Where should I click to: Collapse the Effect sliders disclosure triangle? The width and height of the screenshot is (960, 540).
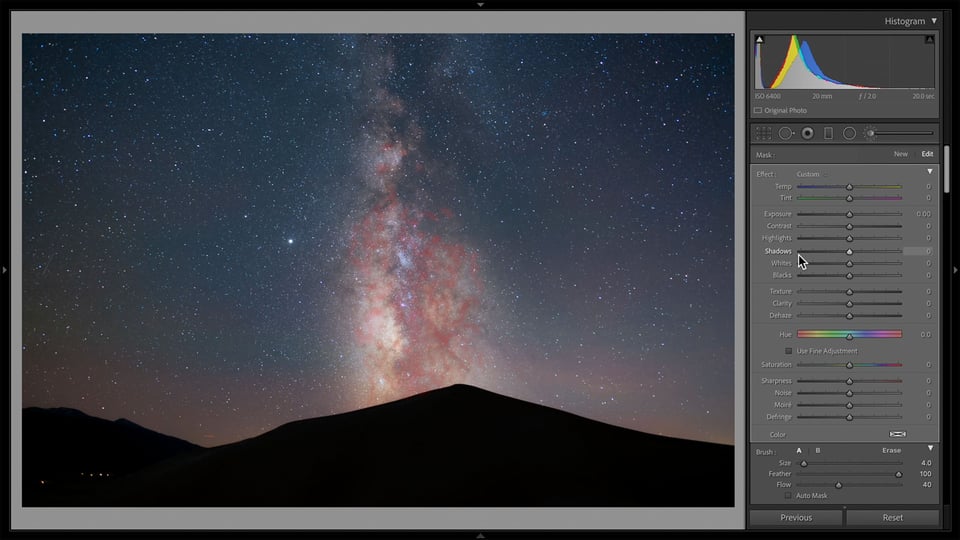point(930,171)
